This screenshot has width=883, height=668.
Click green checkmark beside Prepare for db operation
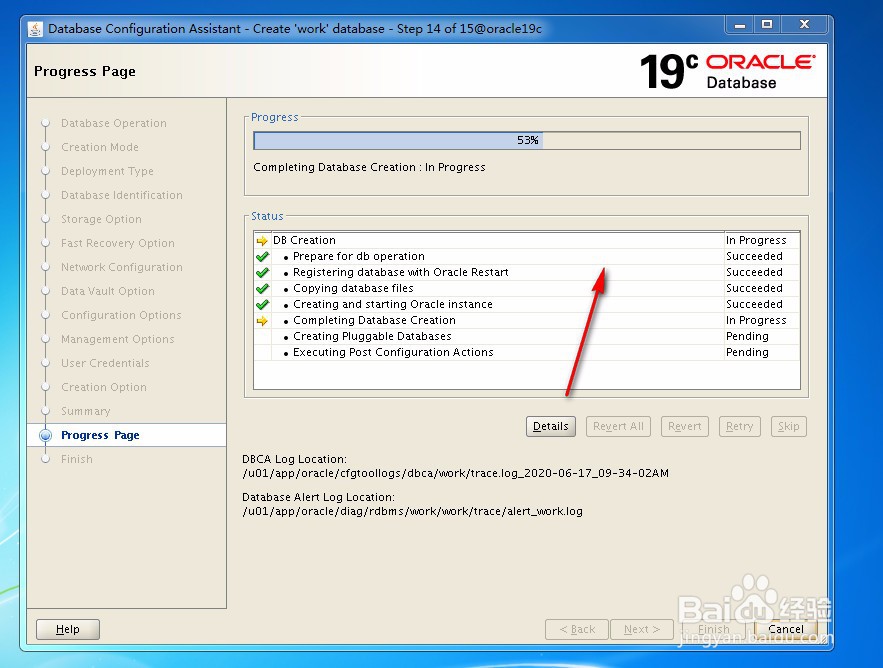[262, 256]
